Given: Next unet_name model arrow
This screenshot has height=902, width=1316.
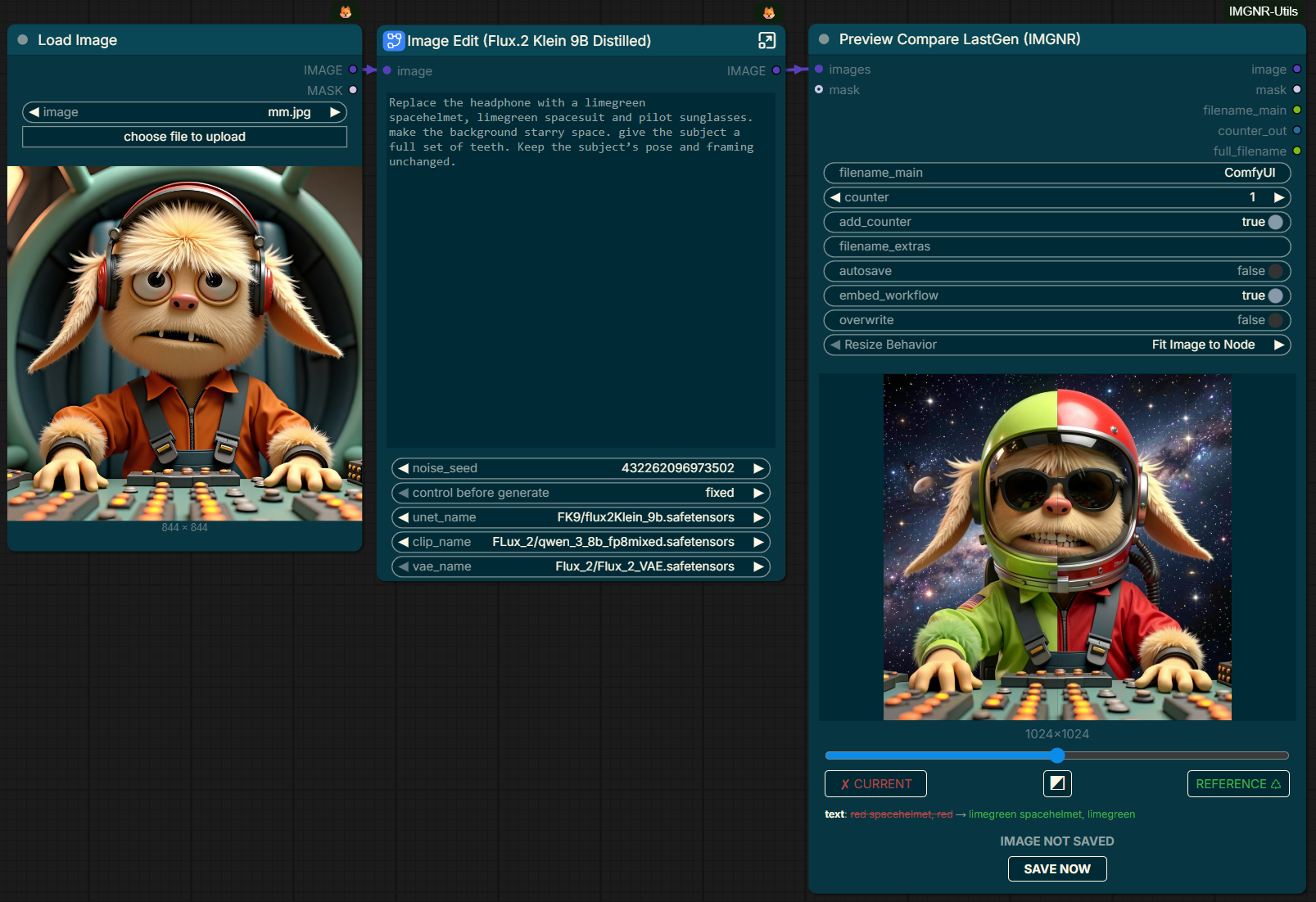Looking at the screenshot, I should [758, 517].
